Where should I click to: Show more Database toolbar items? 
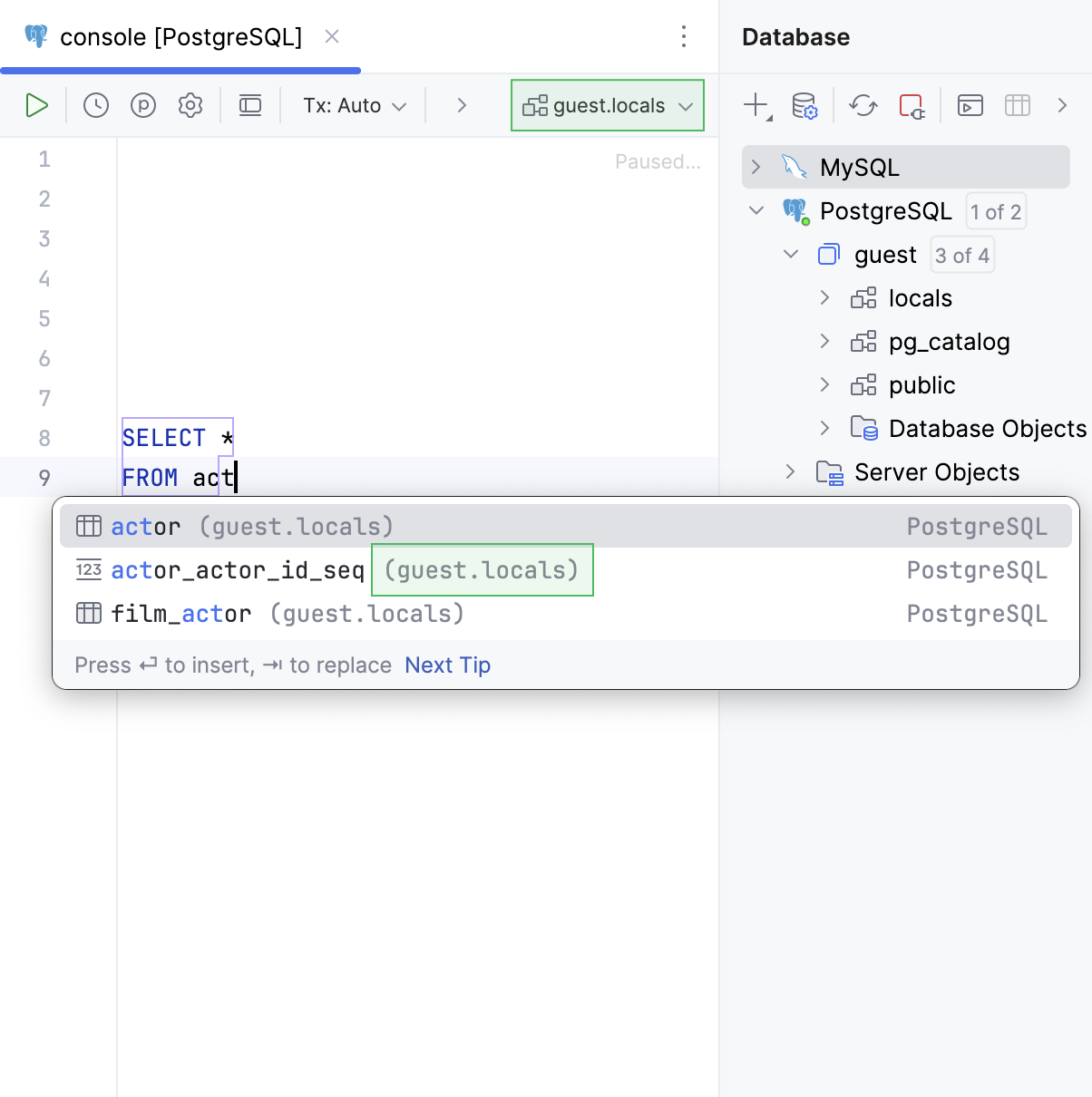coord(1062,105)
